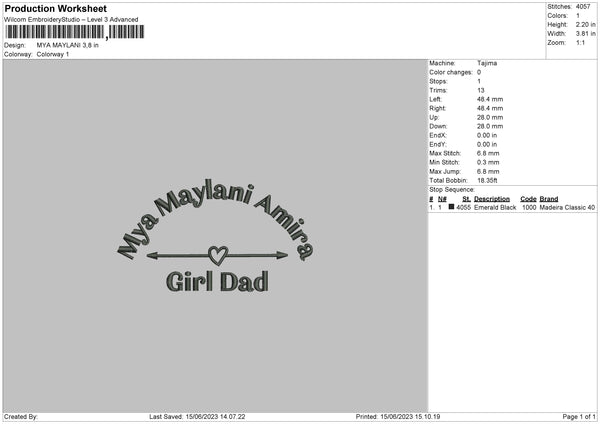Click Total Bobbin 18.35ft value
The height and width of the screenshot is (424, 600).
[487, 180]
